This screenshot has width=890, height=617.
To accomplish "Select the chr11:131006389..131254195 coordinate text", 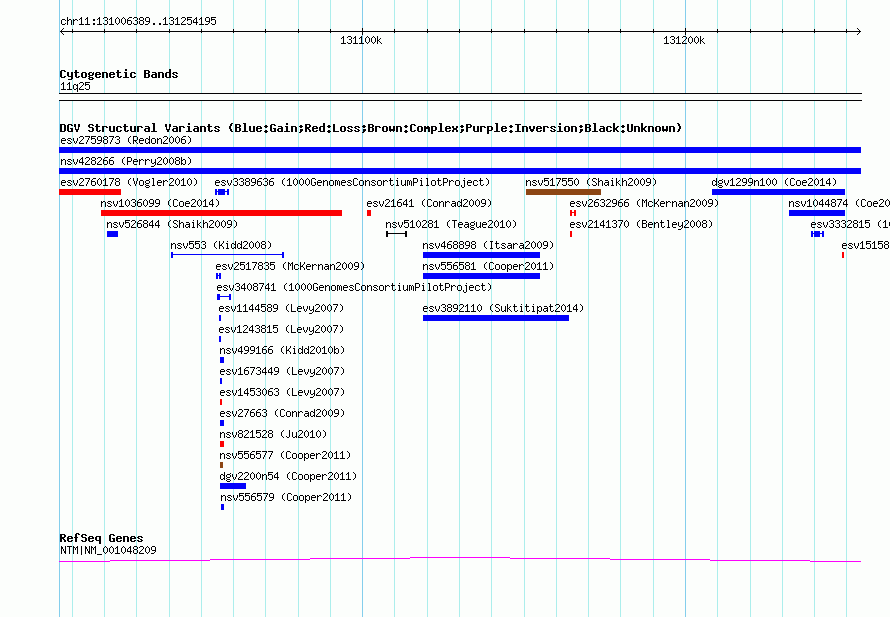I will (x=138, y=22).
